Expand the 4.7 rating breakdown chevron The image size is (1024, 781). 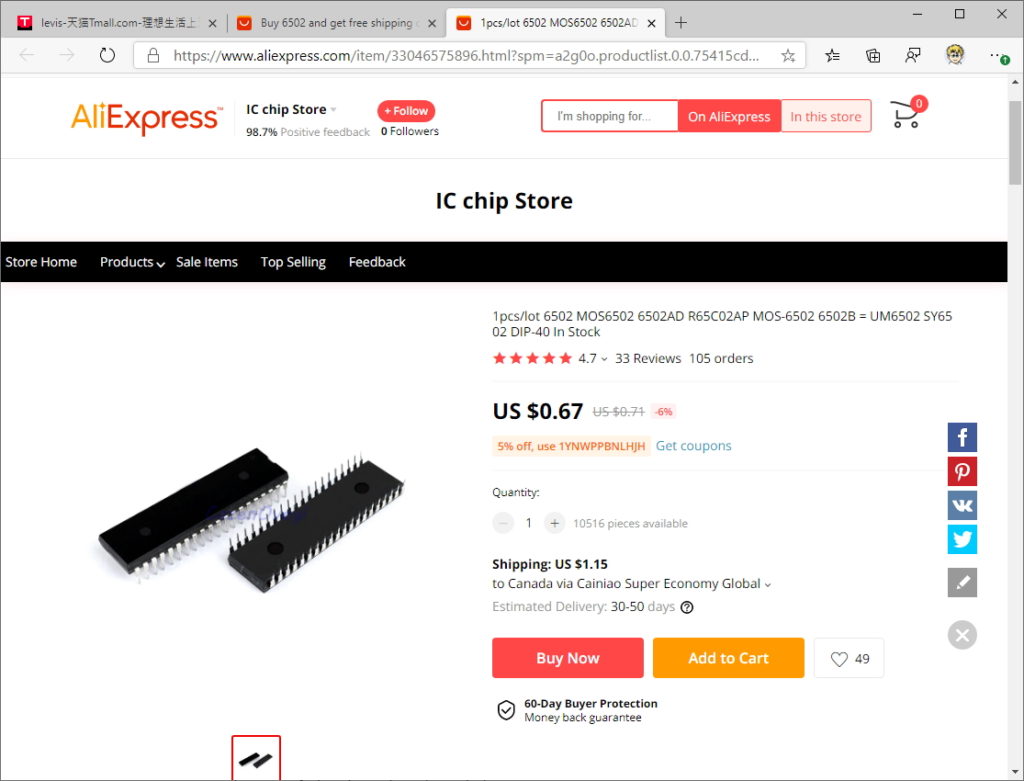tap(604, 359)
